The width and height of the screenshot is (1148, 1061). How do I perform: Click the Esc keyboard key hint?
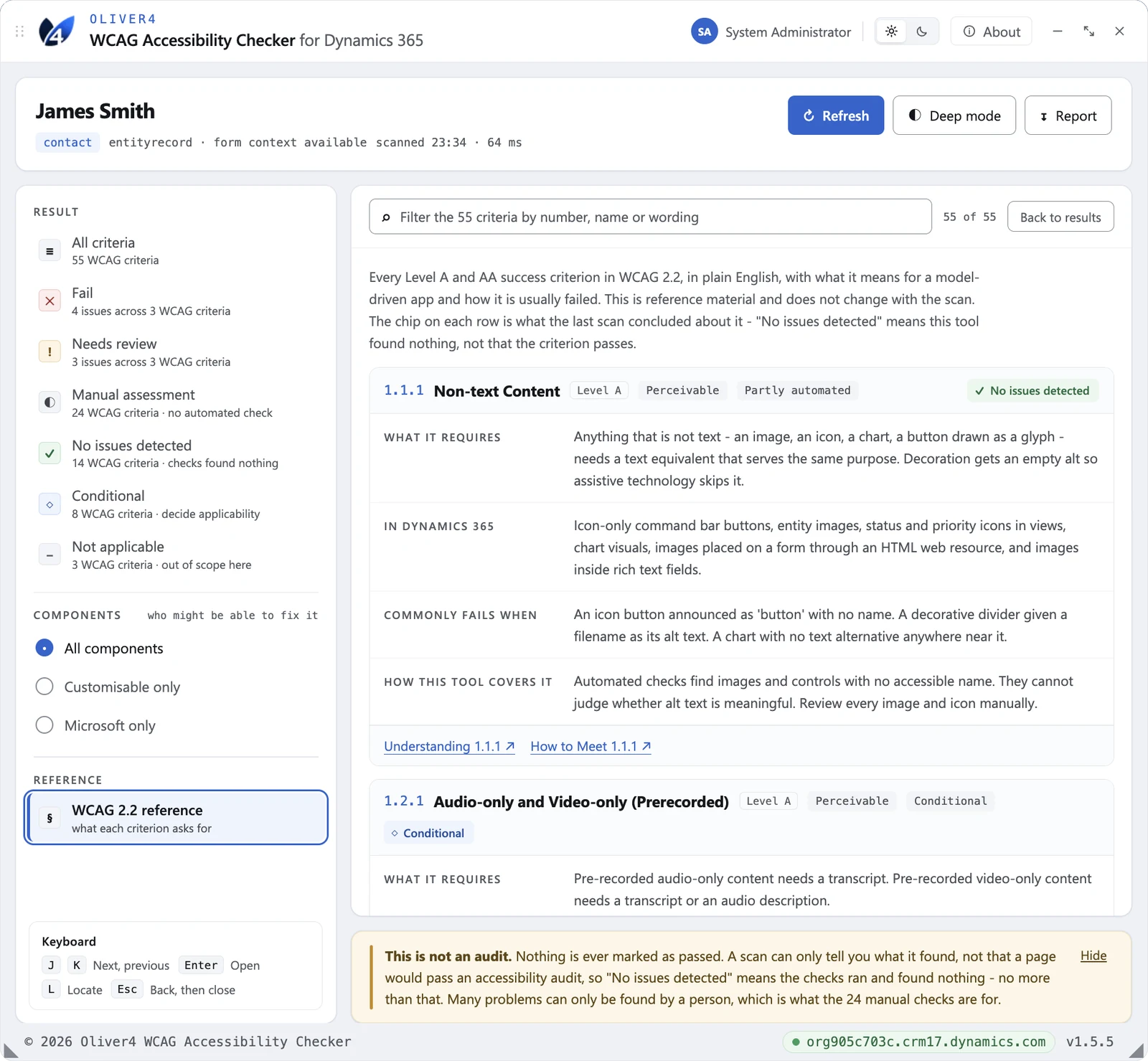127,990
